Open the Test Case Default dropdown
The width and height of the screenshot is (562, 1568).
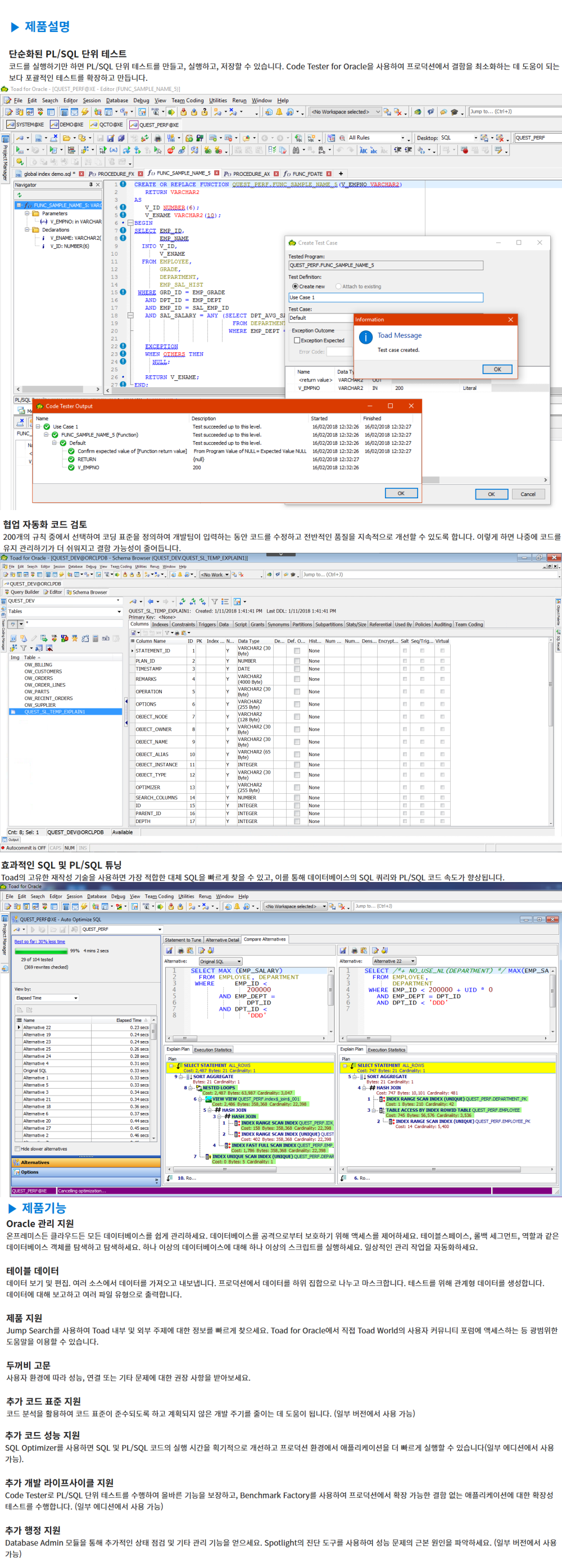tap(320, 318)
